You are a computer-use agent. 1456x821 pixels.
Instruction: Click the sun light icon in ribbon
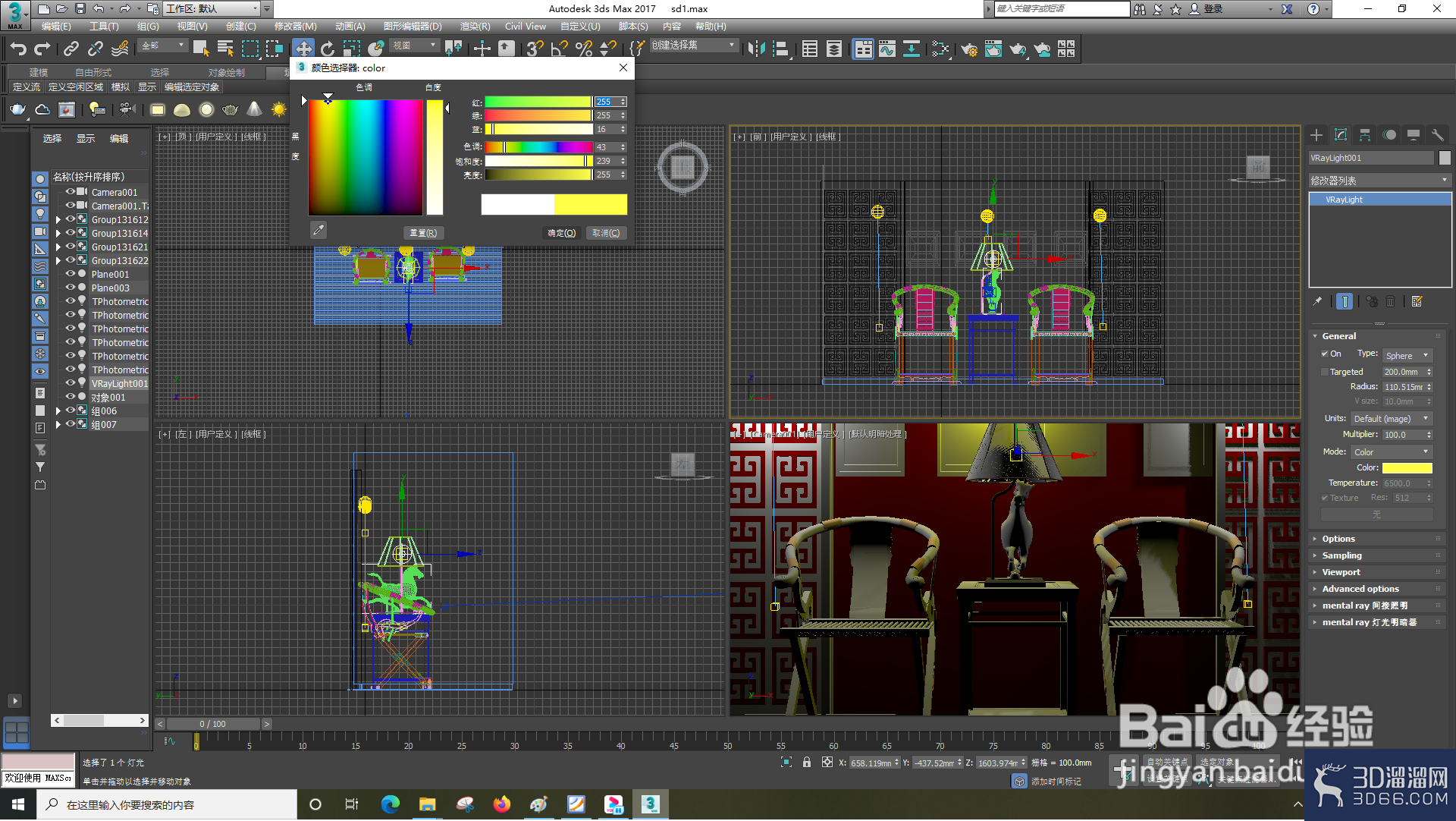tap(279, 110)
